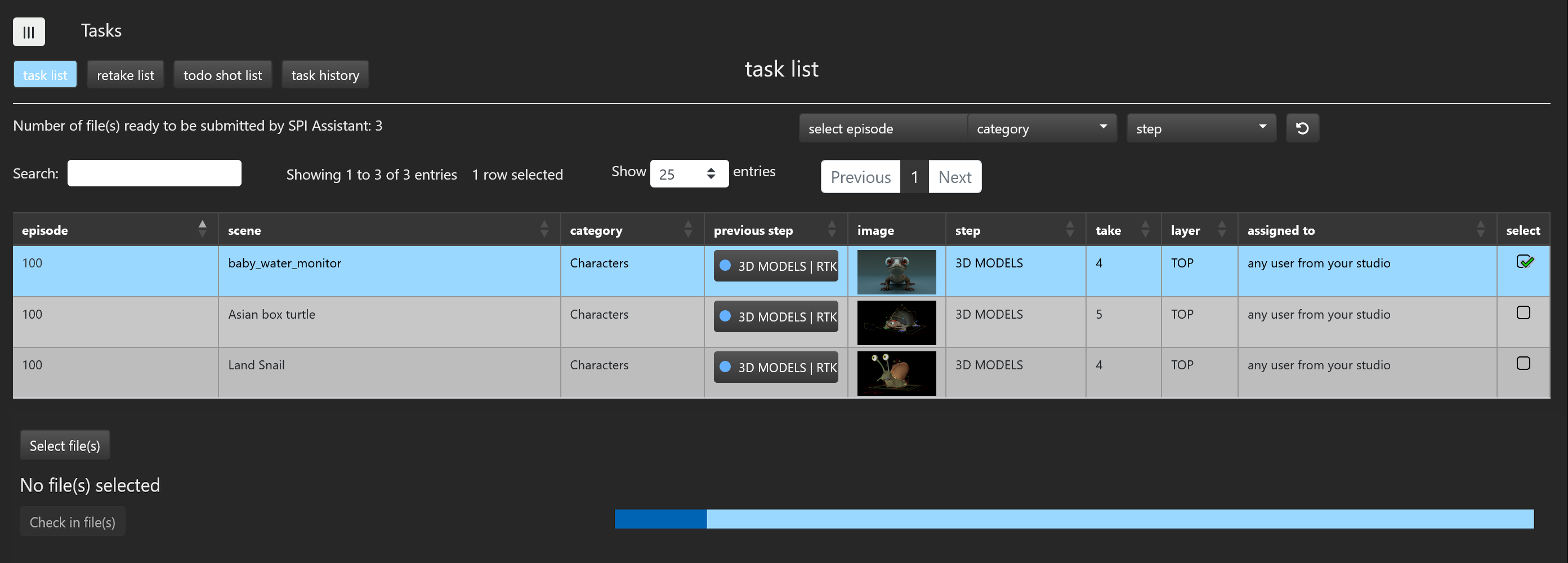The width and height of the screenshot is (1568, 563).
Task: Sort table by episode column arrows
Action: click(x=202, y=230)
